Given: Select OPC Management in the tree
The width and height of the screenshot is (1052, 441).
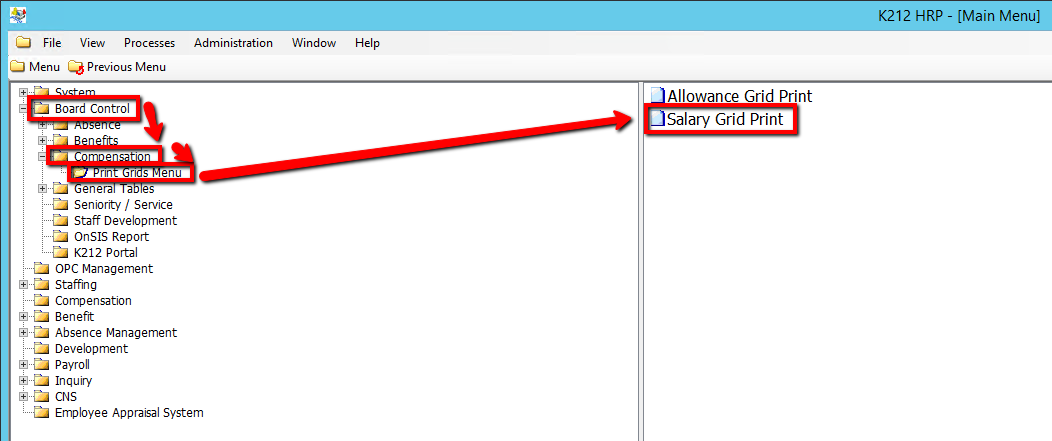Looking at the screenshot, I should click(104, 269).
